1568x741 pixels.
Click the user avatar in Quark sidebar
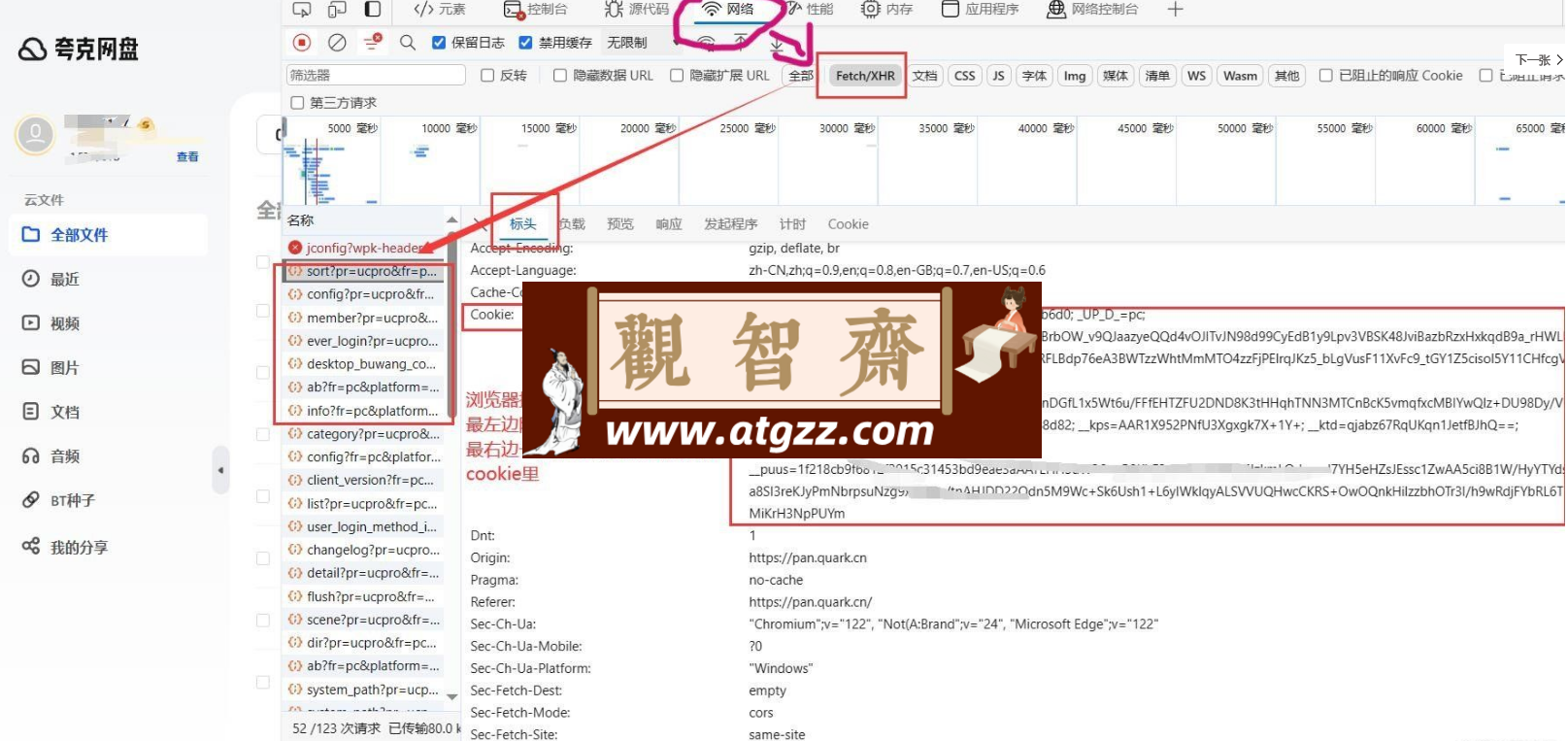pos(35,135)
